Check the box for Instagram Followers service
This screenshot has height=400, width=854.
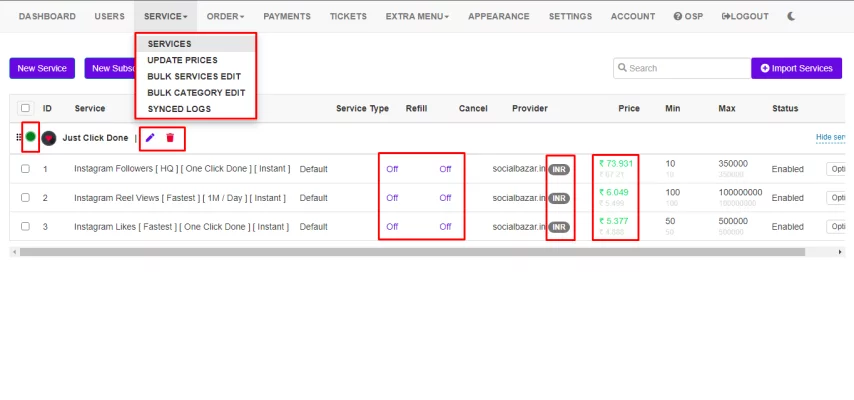click(x=25, y=169)
